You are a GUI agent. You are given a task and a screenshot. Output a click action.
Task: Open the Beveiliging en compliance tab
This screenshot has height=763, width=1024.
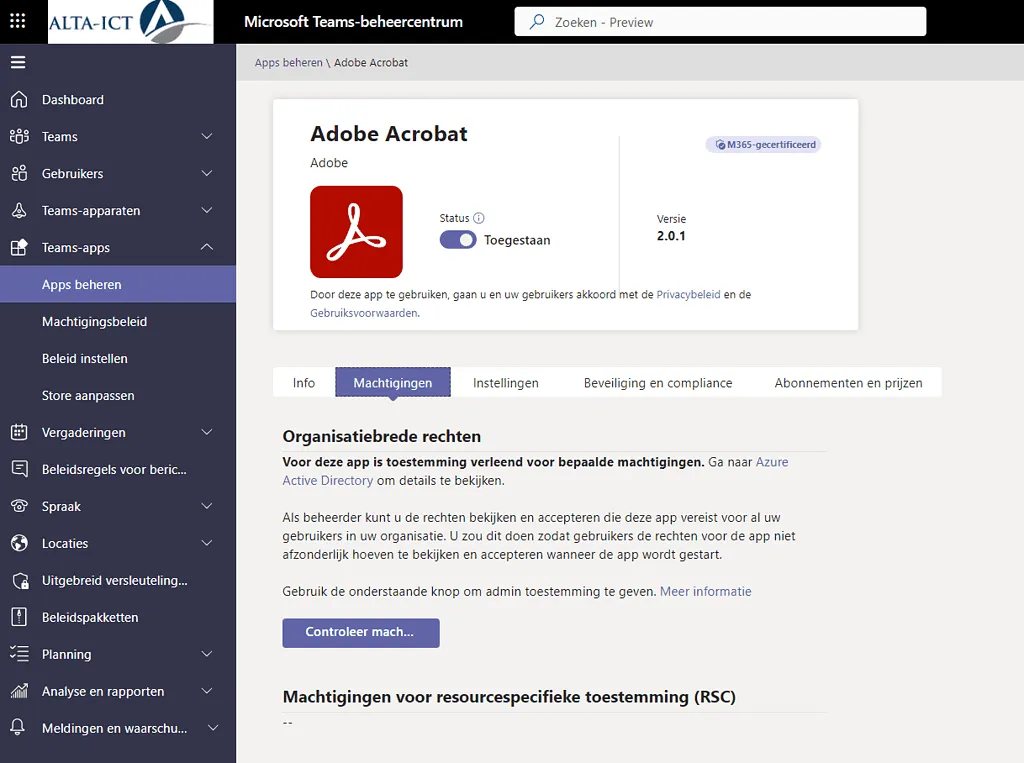657,382
